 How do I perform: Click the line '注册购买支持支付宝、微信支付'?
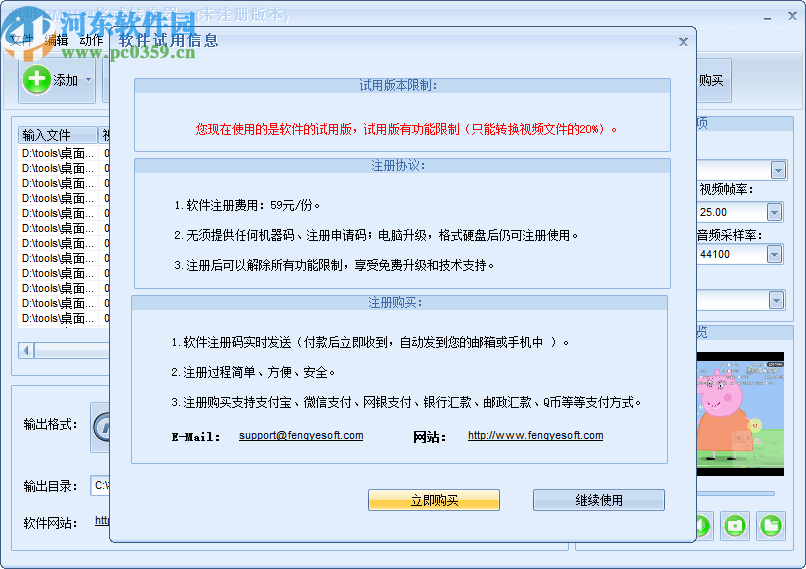point(406,402)
